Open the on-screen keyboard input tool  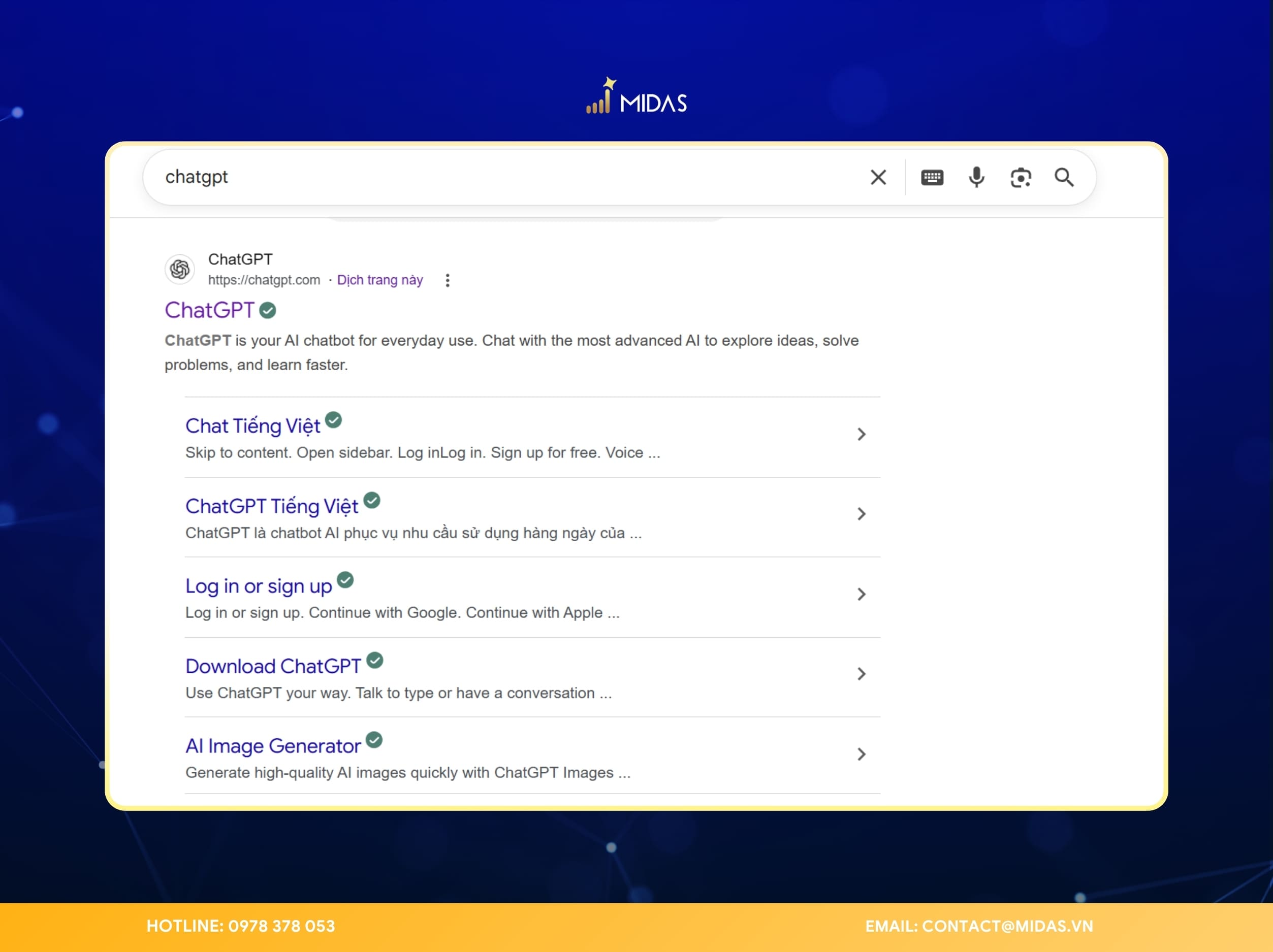(932, 177)
